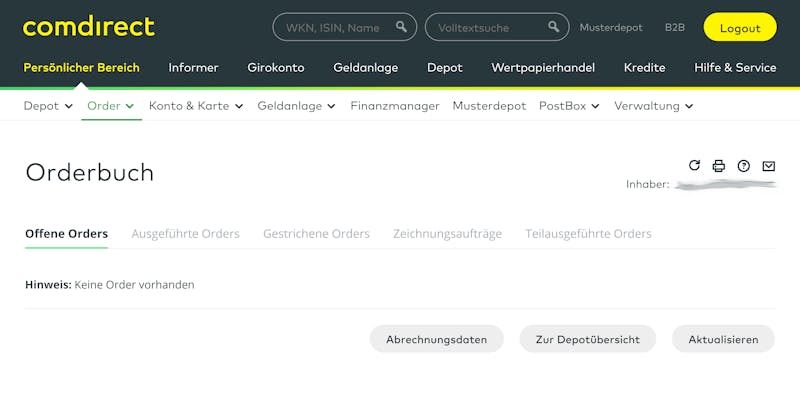Focus the Volltextsuche search field
Viewport: 800px width, 393px height.
(x=497, y=27)
